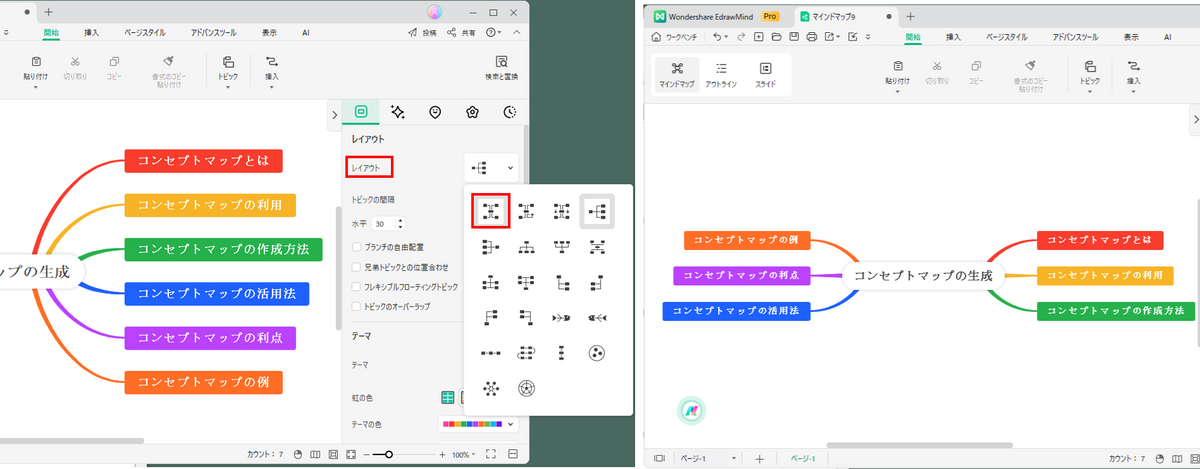The image size is (1200, 469).
Task: Click the publish 投稿 paper plane icon in the left window
Action: (x=413, y=33)
